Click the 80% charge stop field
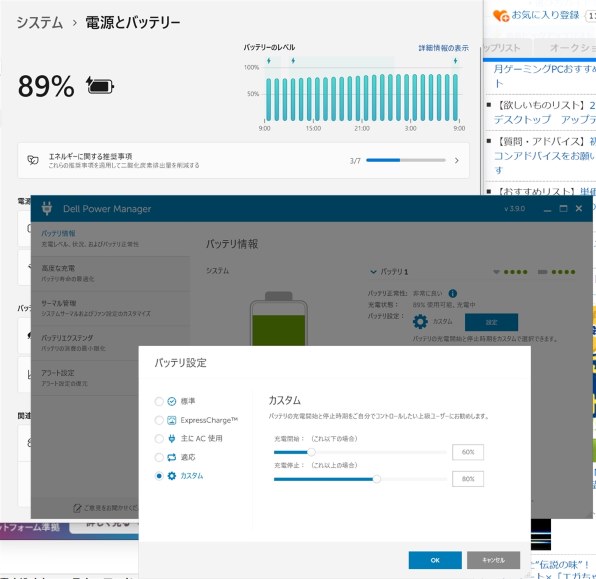The width and height of the screenshot is (596, 579). pyautogui.click(x=468, y=479)
